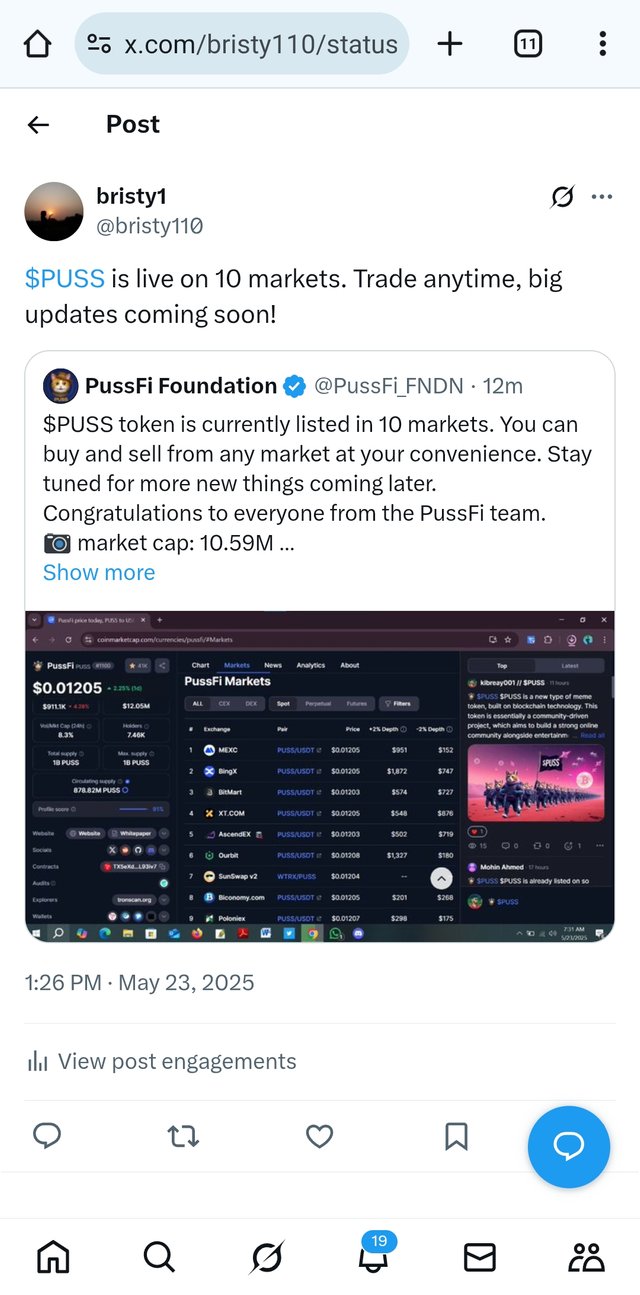Switch to the Notifications tab

coord(373,1256)
